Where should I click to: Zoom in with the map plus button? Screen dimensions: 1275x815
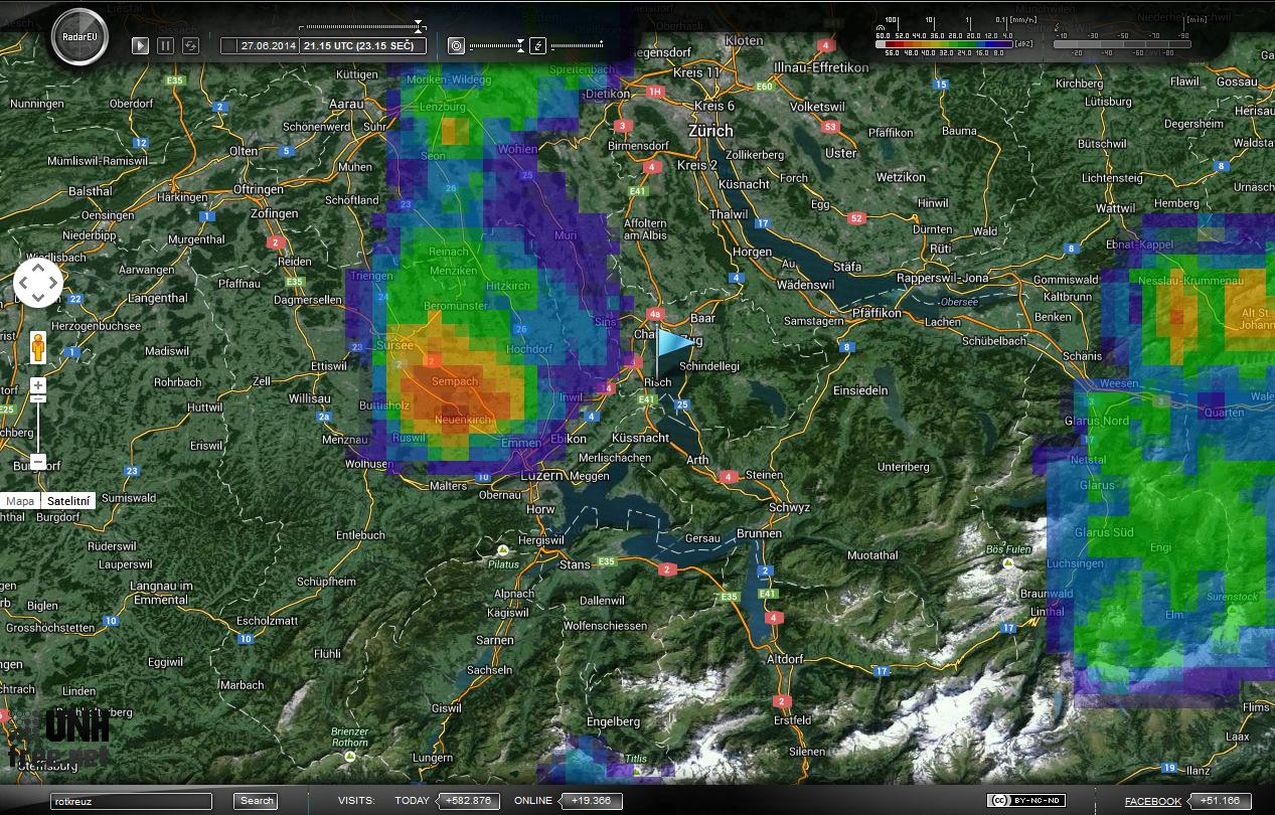click(x=38, y=385)
